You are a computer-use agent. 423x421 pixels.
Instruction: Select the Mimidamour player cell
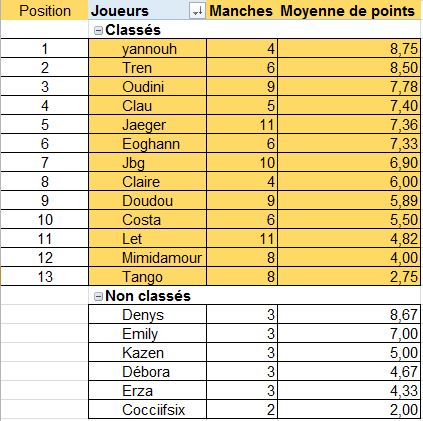tap(148, 258)
